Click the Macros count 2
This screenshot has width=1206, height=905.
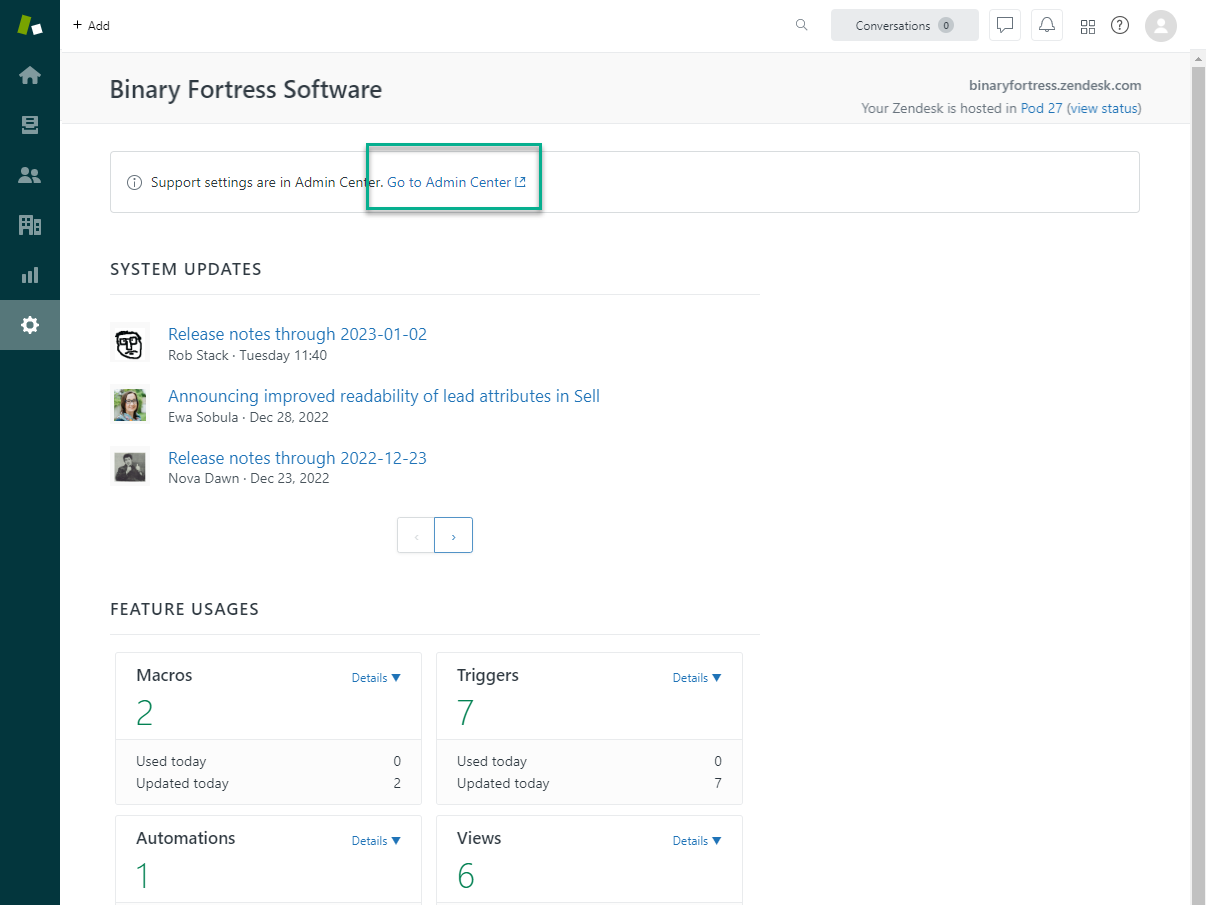pos(145,713)
